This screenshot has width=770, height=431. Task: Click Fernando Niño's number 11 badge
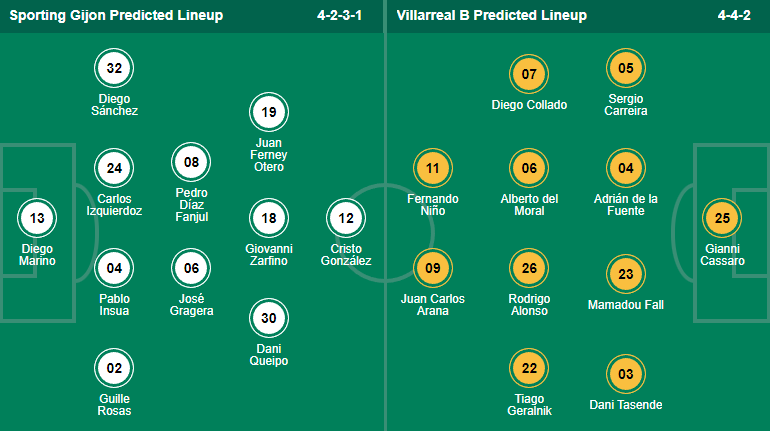point(433,168)
